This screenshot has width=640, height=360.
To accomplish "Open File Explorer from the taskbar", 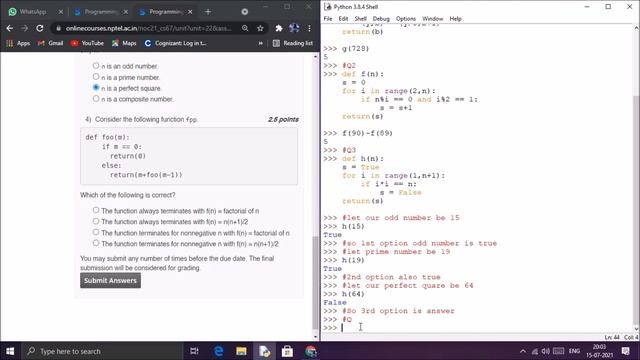I will (x=241, y=351).
